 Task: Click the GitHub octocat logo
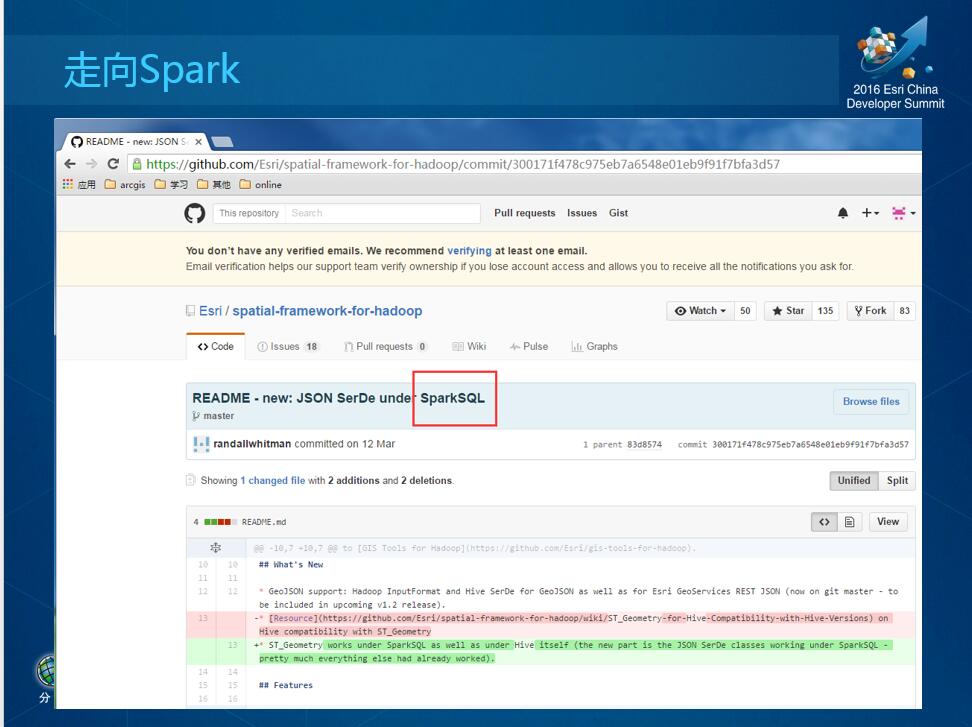[195, 213]
